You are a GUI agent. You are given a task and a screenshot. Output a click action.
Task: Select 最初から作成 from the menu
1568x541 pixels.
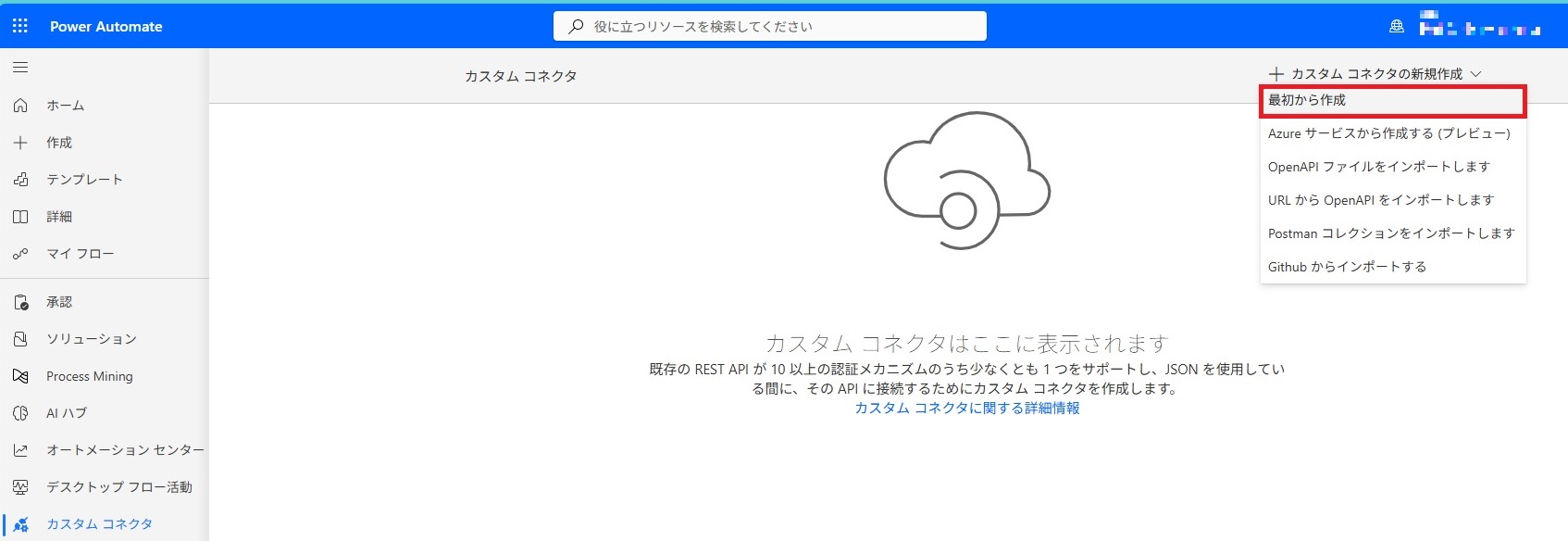[1393, 100]
